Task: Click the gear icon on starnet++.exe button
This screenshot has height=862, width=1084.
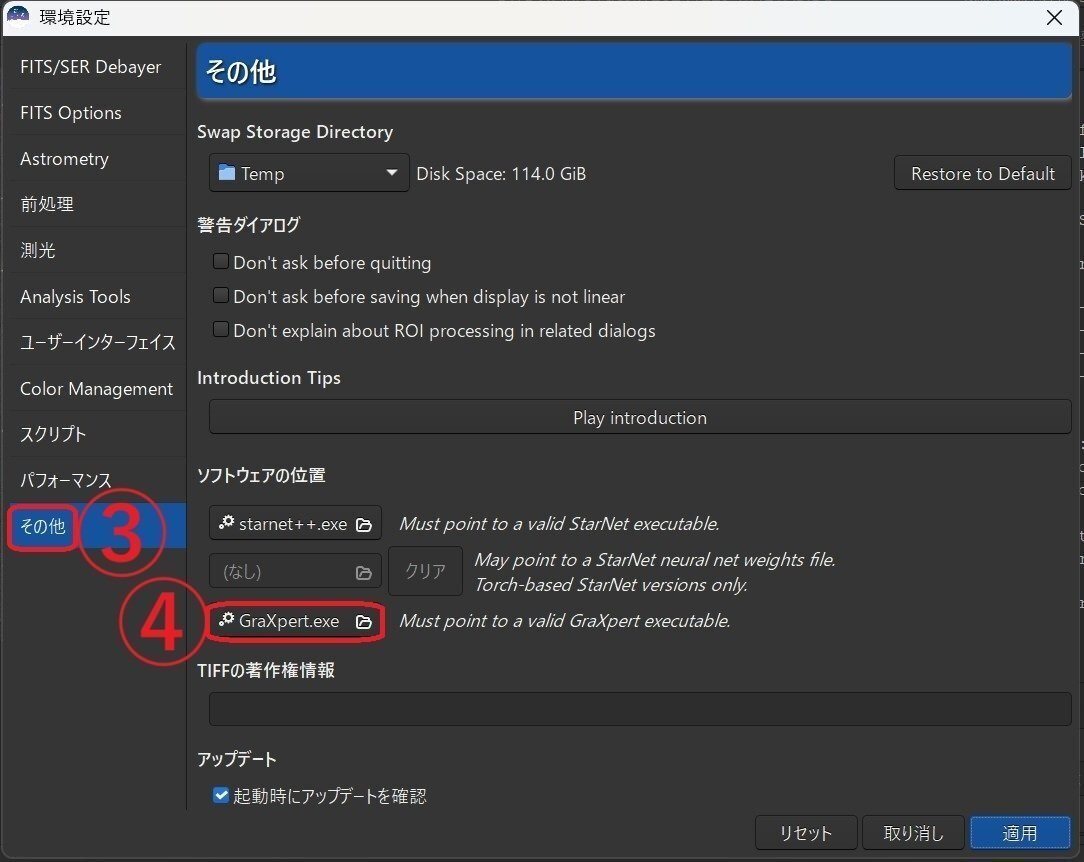Action: [225, 523]
